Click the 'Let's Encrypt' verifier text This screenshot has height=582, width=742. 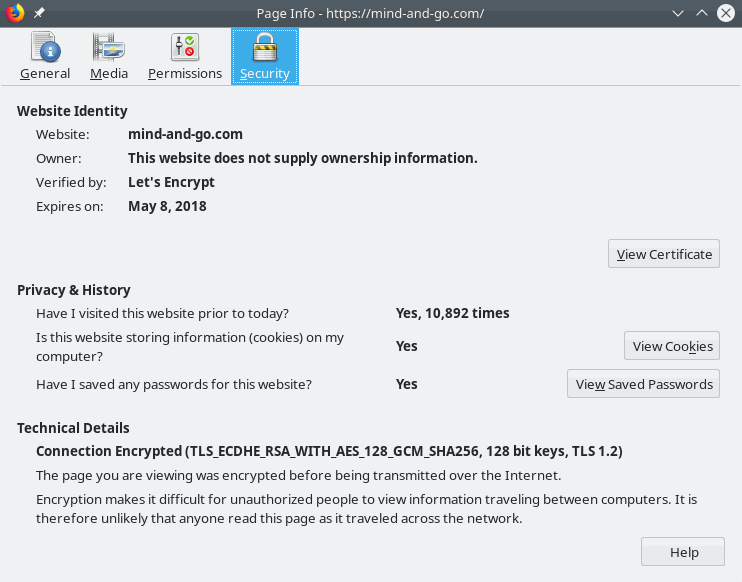(171, 182)
